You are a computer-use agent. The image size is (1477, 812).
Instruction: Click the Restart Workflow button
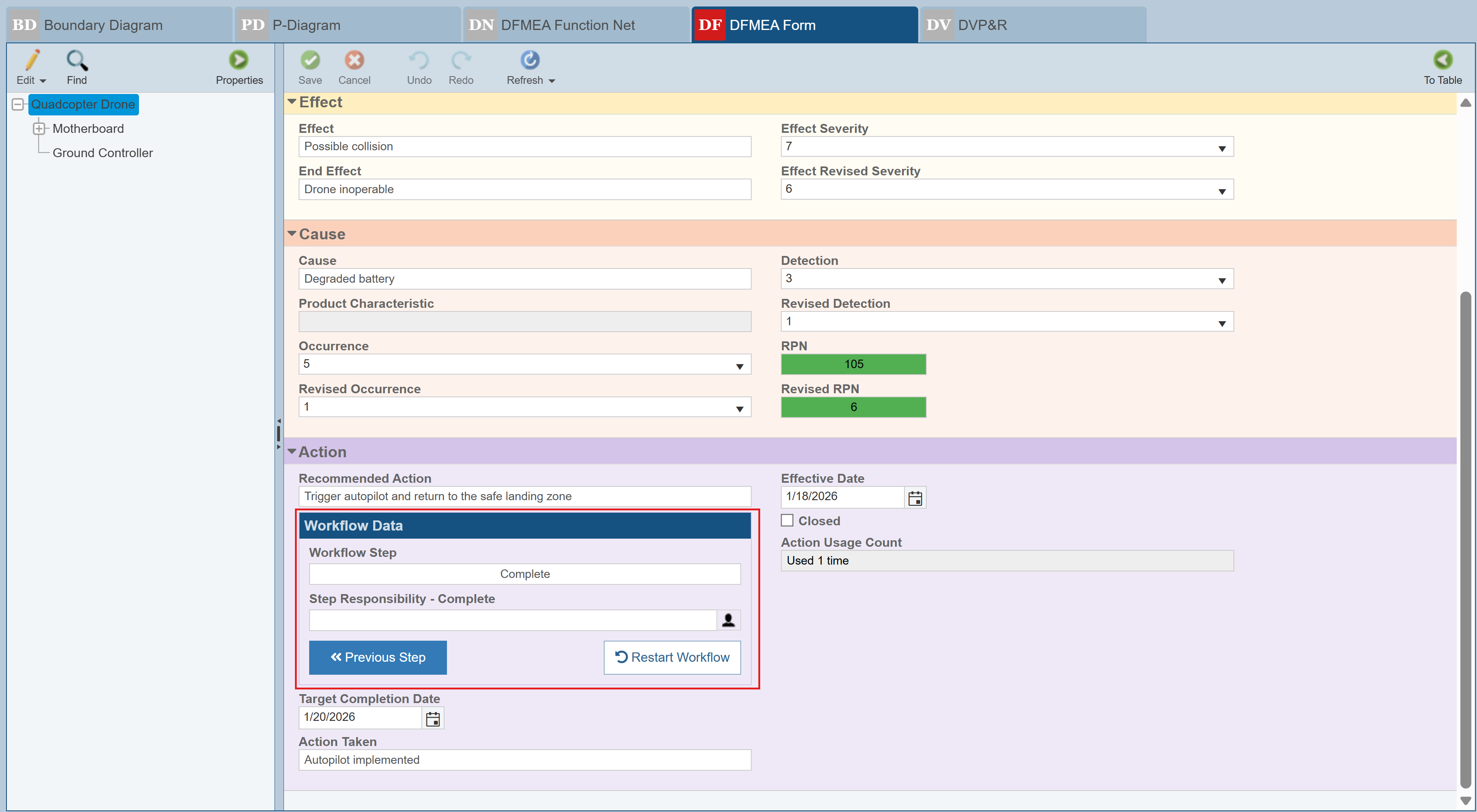pos(672,657)
